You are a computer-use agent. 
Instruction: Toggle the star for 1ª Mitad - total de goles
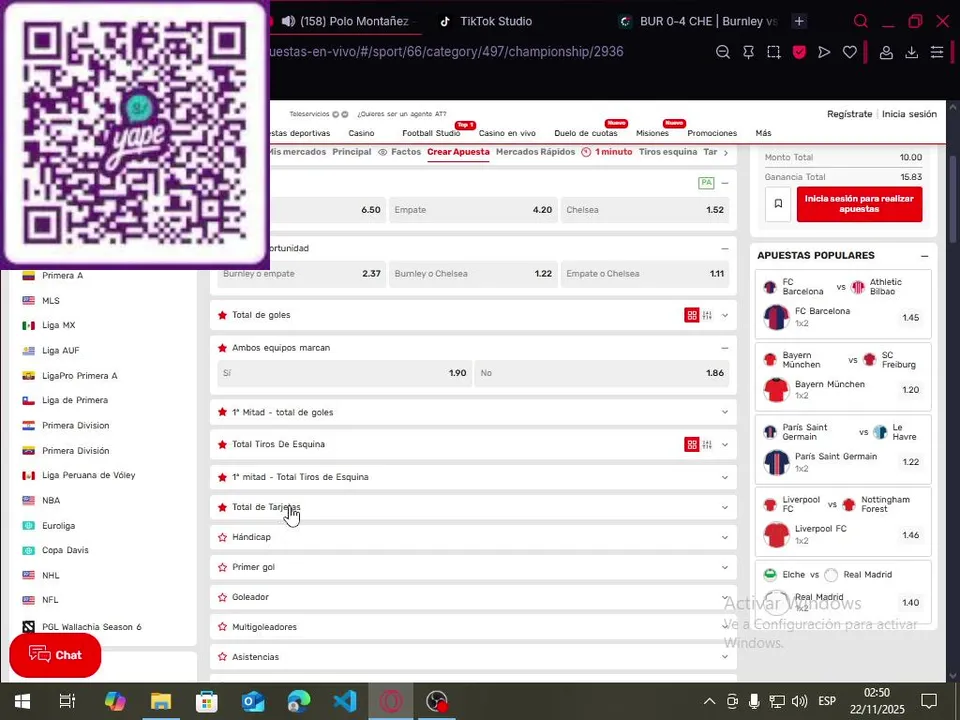pos(222,412)
